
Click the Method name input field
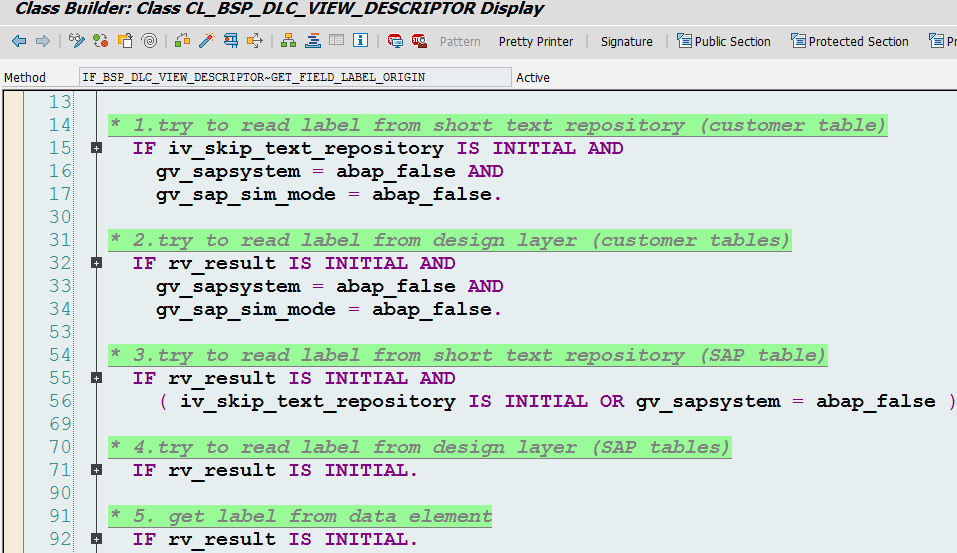pos(295,78)
